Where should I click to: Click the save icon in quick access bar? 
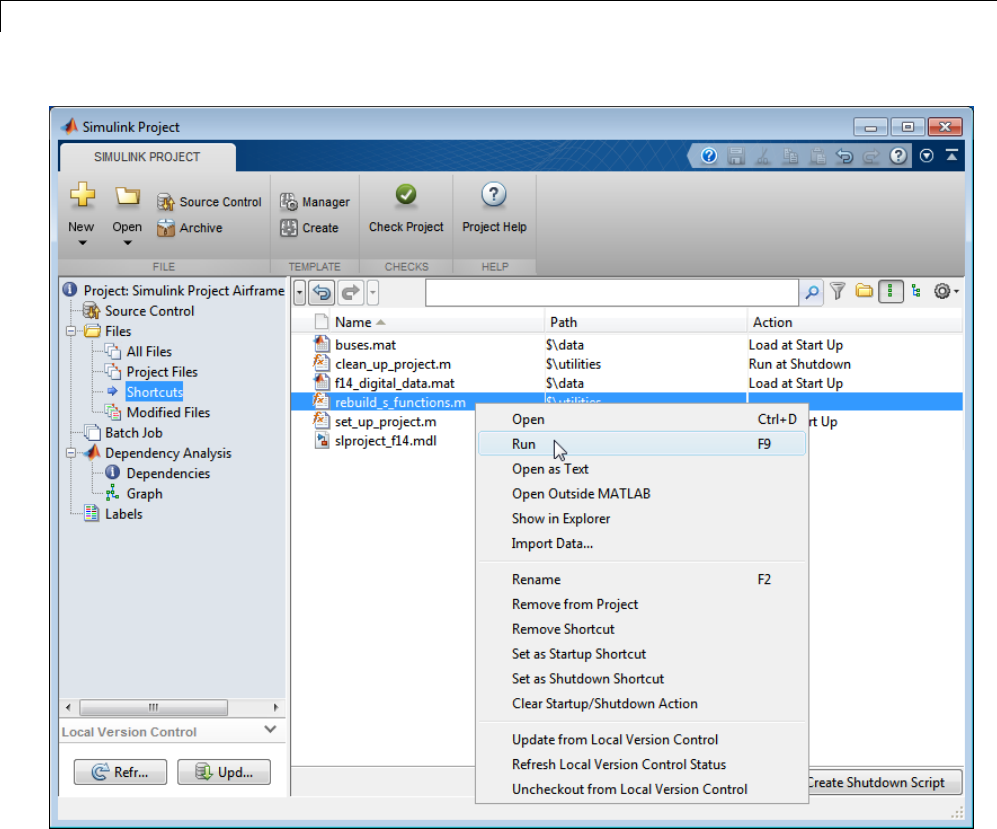pyautogui.click(x=736, y=156)
